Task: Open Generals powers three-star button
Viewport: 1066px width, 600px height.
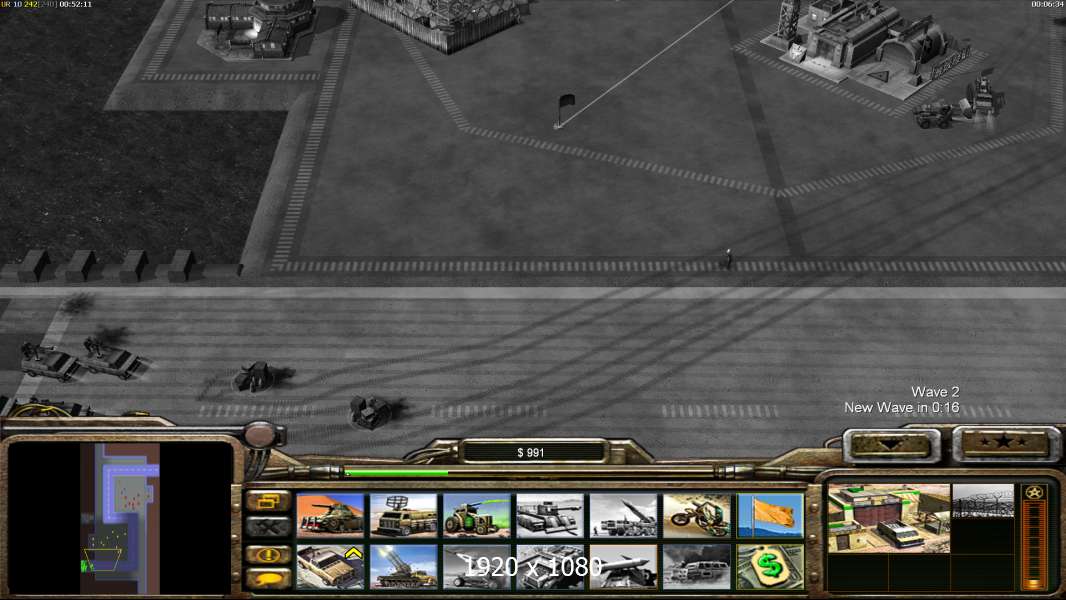Action: [x=1005, y=444]
